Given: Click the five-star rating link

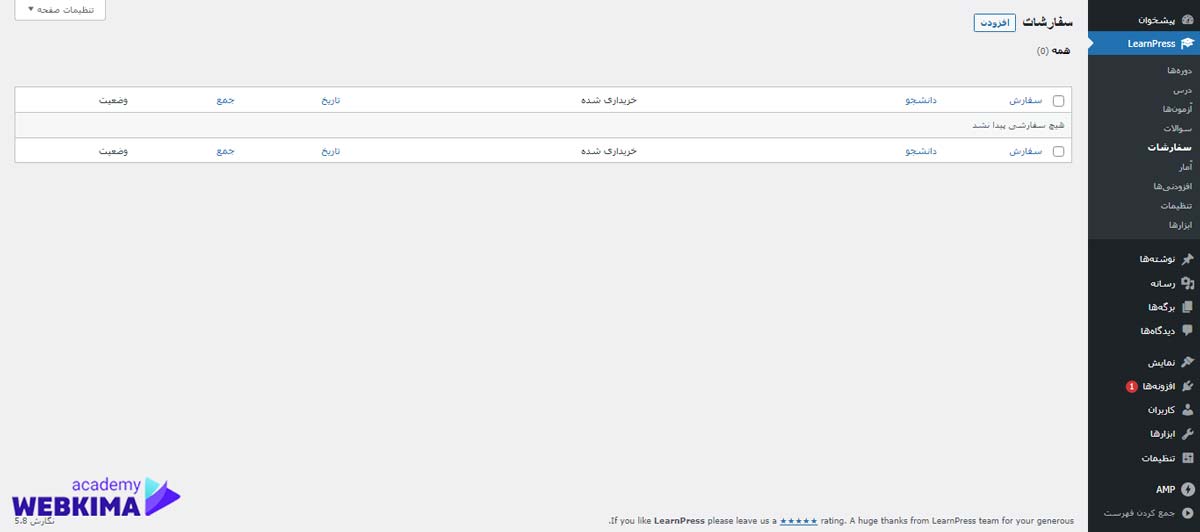Looking at the screenshot, I should coord(798,521).
